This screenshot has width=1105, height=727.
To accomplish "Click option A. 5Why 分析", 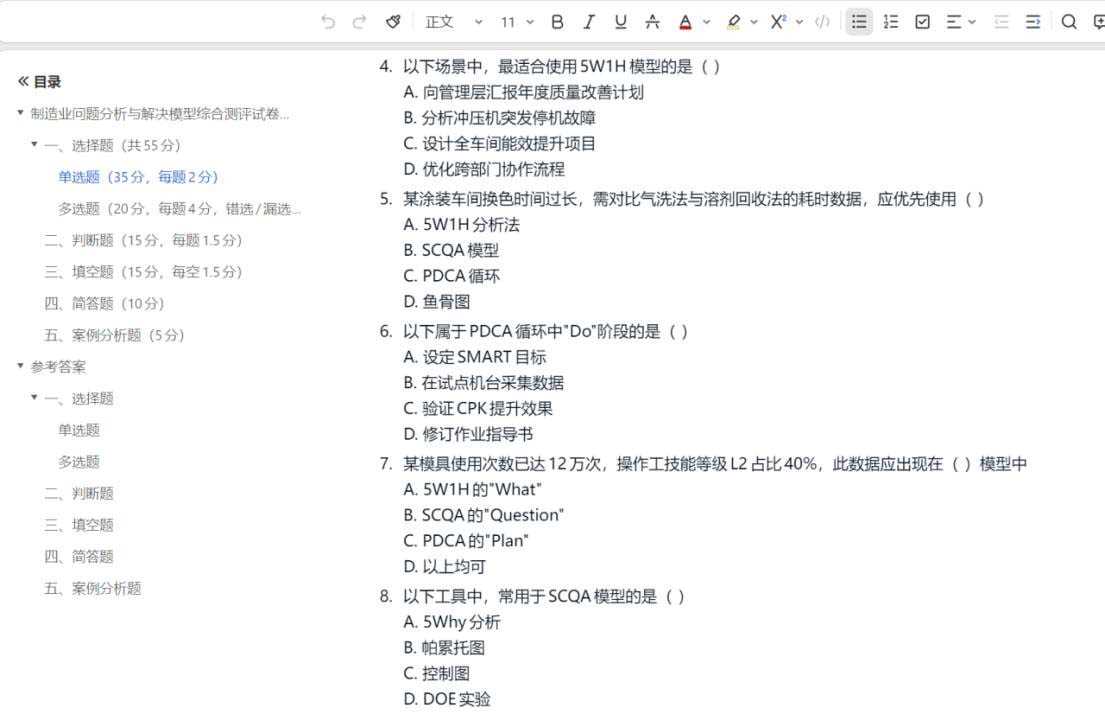I will (x=452, y=622).
